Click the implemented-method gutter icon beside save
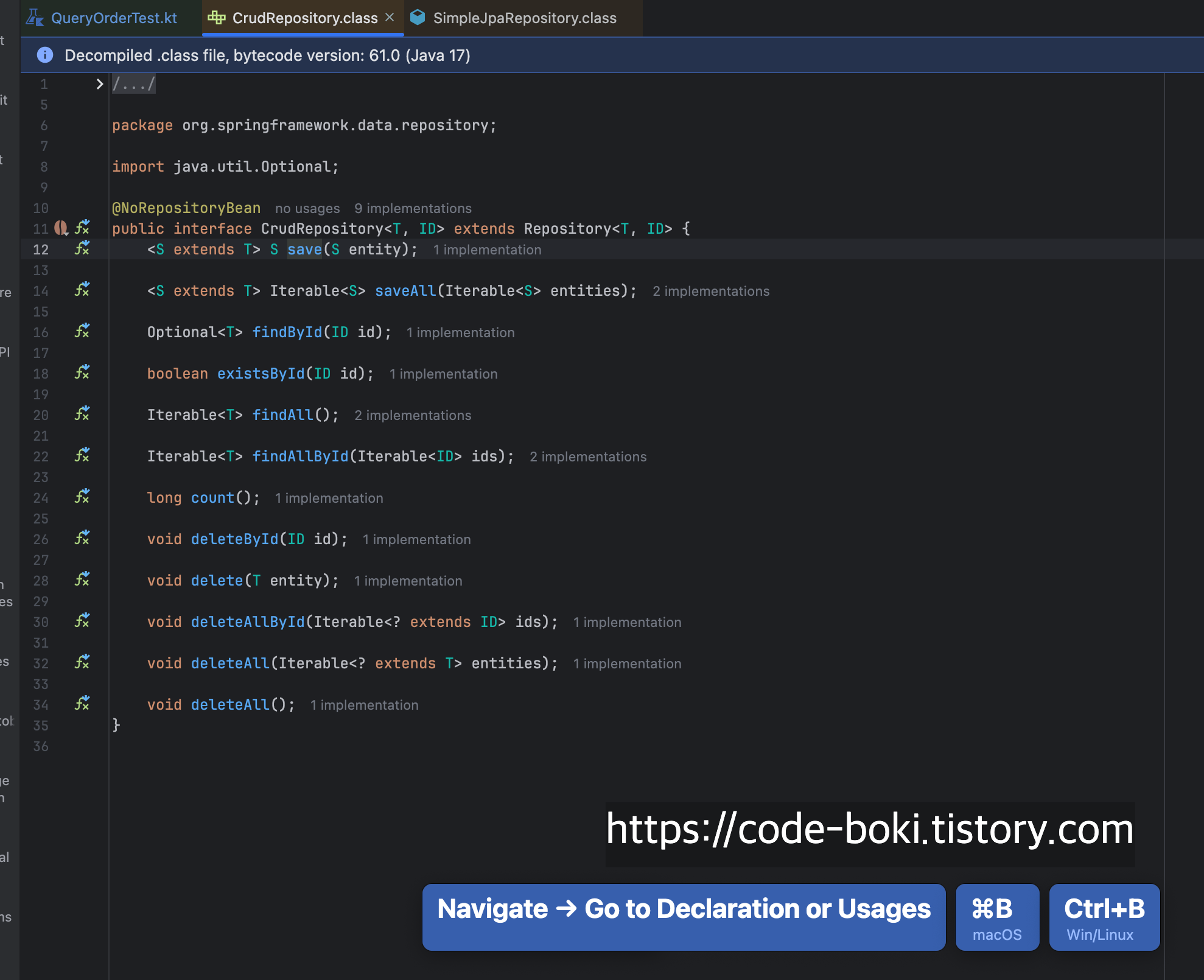Image resolution: width=1204 pixels, height=980 pixels. click(x=82, y=248)
